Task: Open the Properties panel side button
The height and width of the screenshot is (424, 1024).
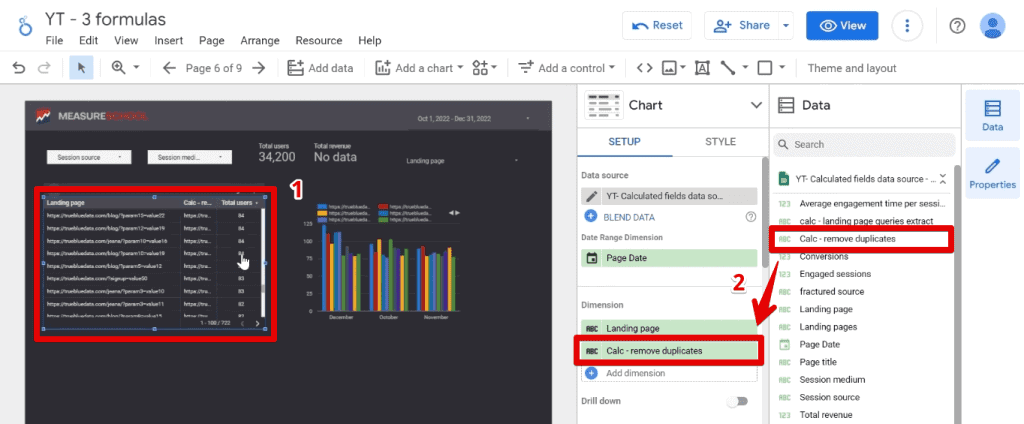Action: pos(993,173)
